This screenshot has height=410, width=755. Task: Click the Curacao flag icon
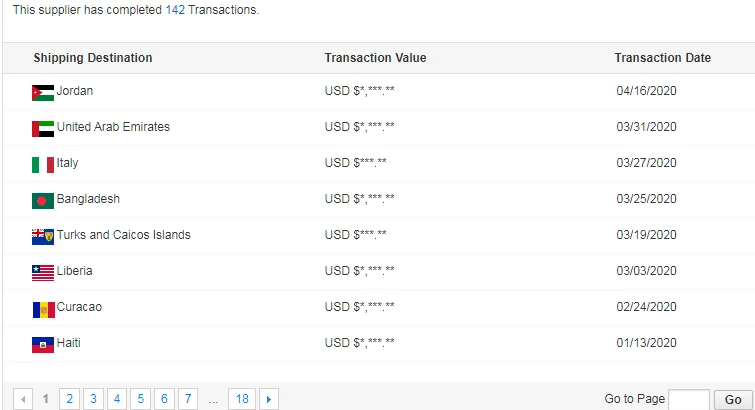pos(43,310)
